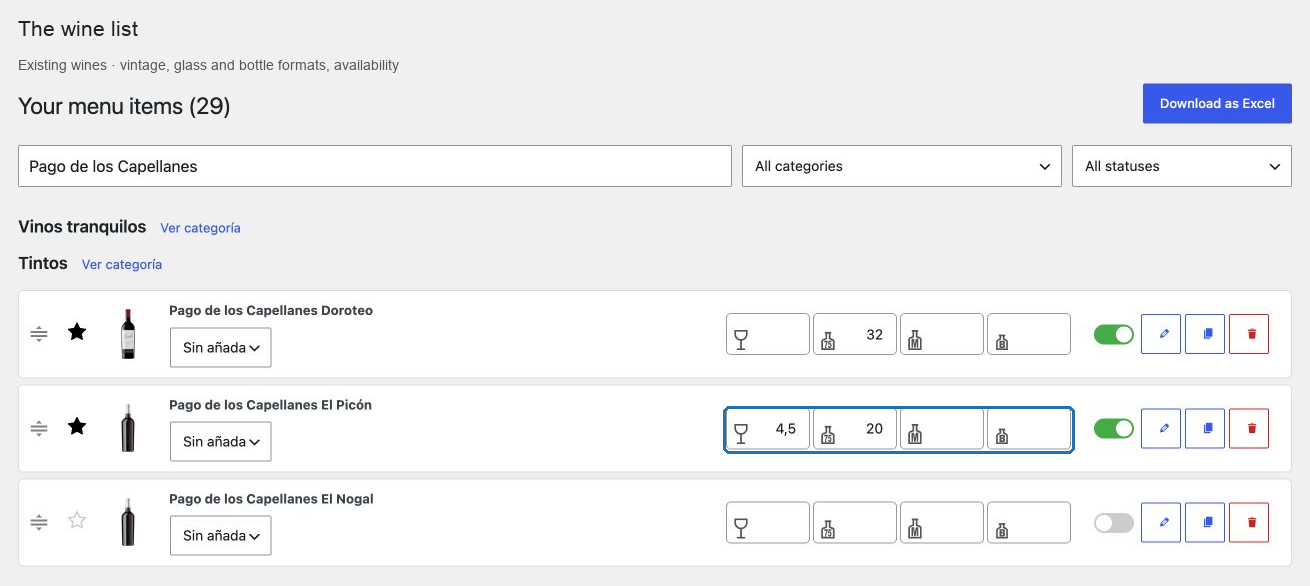The width and height of the screenshot is (1310, 586).
Task: Duplicate the El Nogal wine entry
Action: pos(1205,522)
